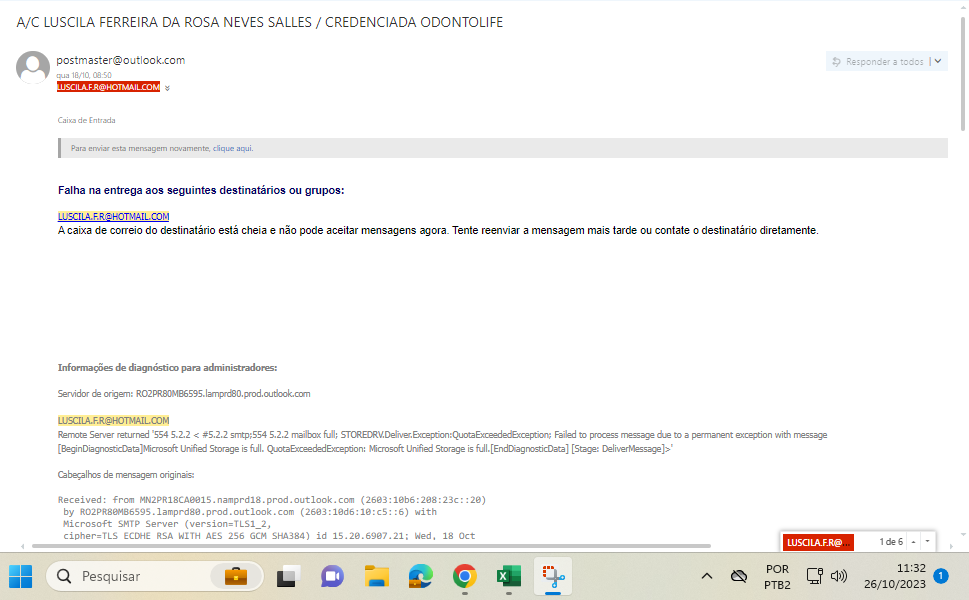Click the vertical scrollbar thumb
Viewport: 969px width, 600px height.
[x=962, y=74]
